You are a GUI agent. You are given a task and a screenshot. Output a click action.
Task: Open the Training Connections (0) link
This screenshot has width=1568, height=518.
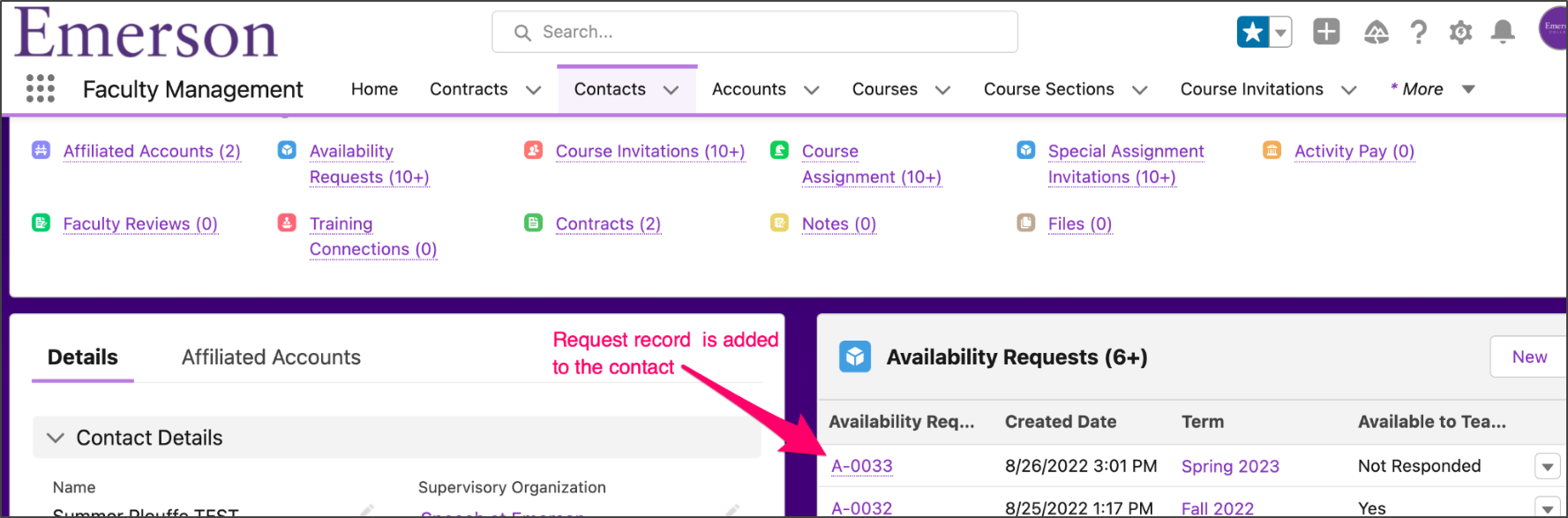point(373,236)
